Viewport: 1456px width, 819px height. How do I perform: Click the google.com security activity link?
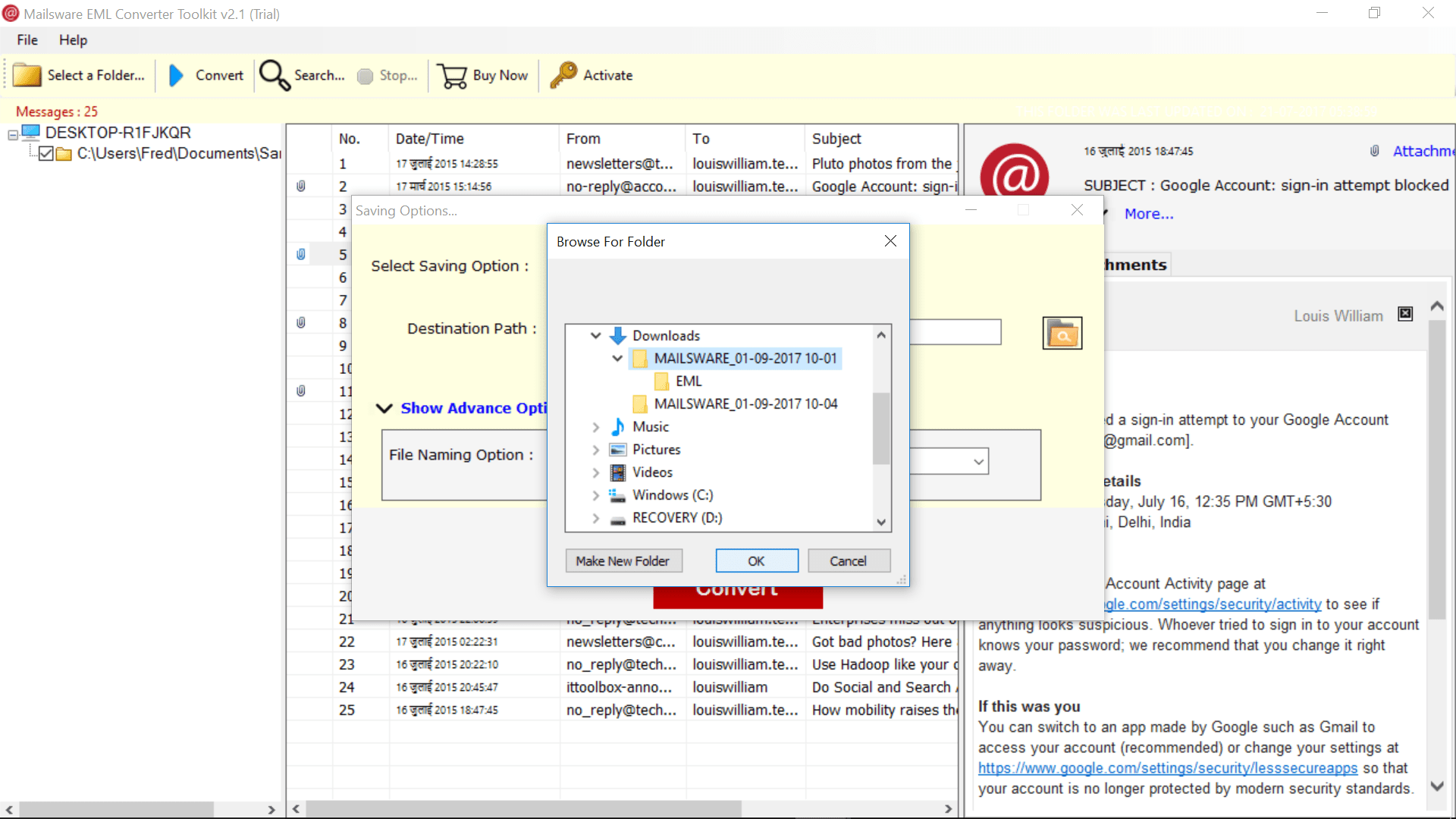point(1213,604)
